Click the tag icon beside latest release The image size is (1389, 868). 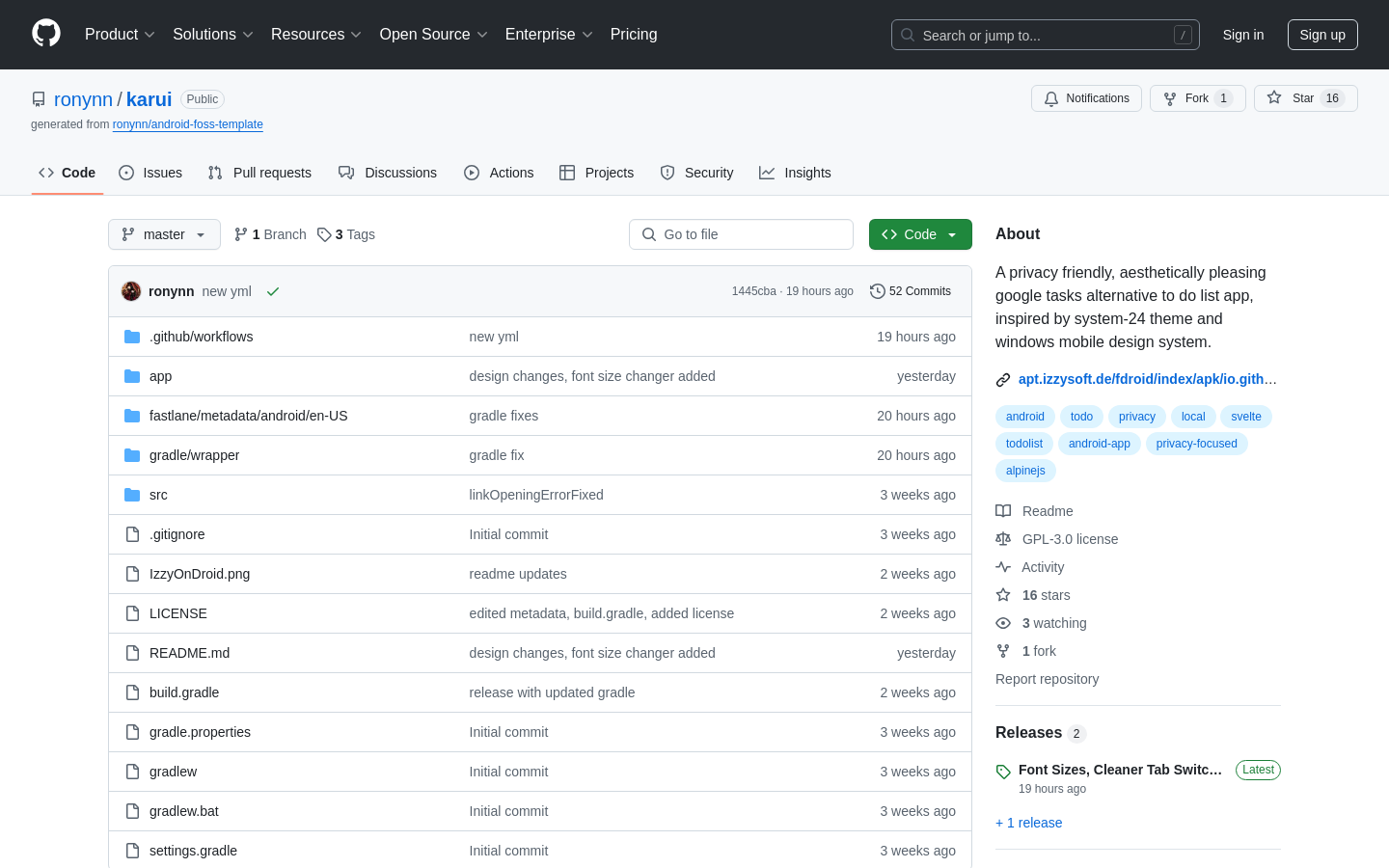pos(1003,772)
